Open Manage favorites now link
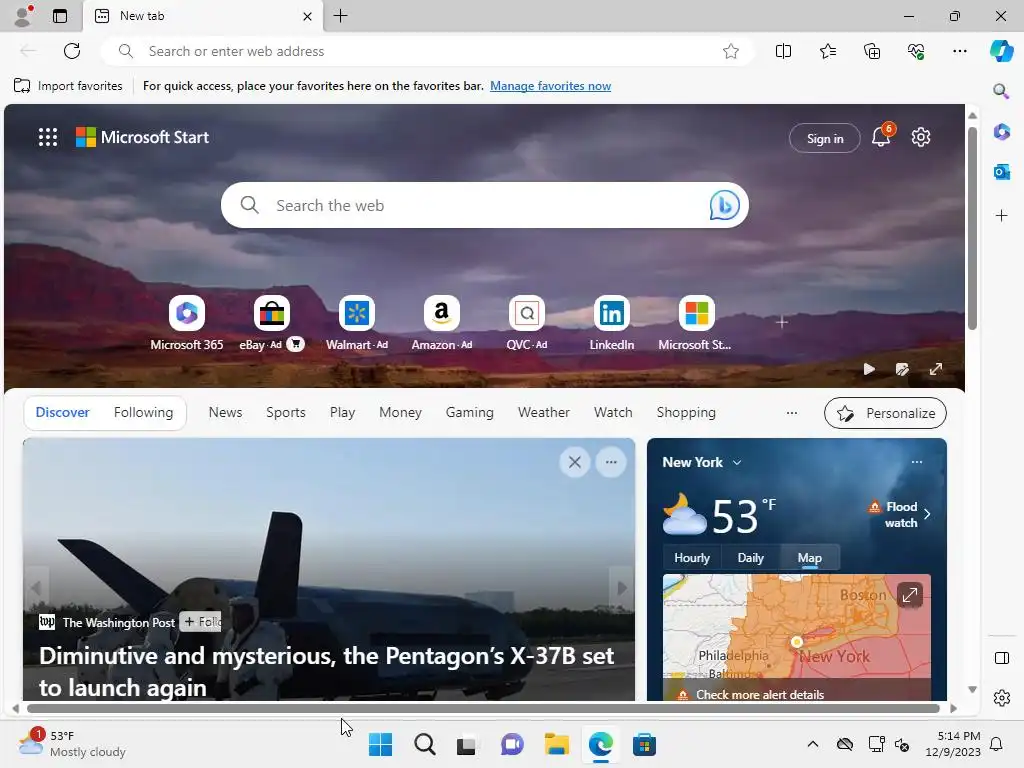 [x=551, y=86]
